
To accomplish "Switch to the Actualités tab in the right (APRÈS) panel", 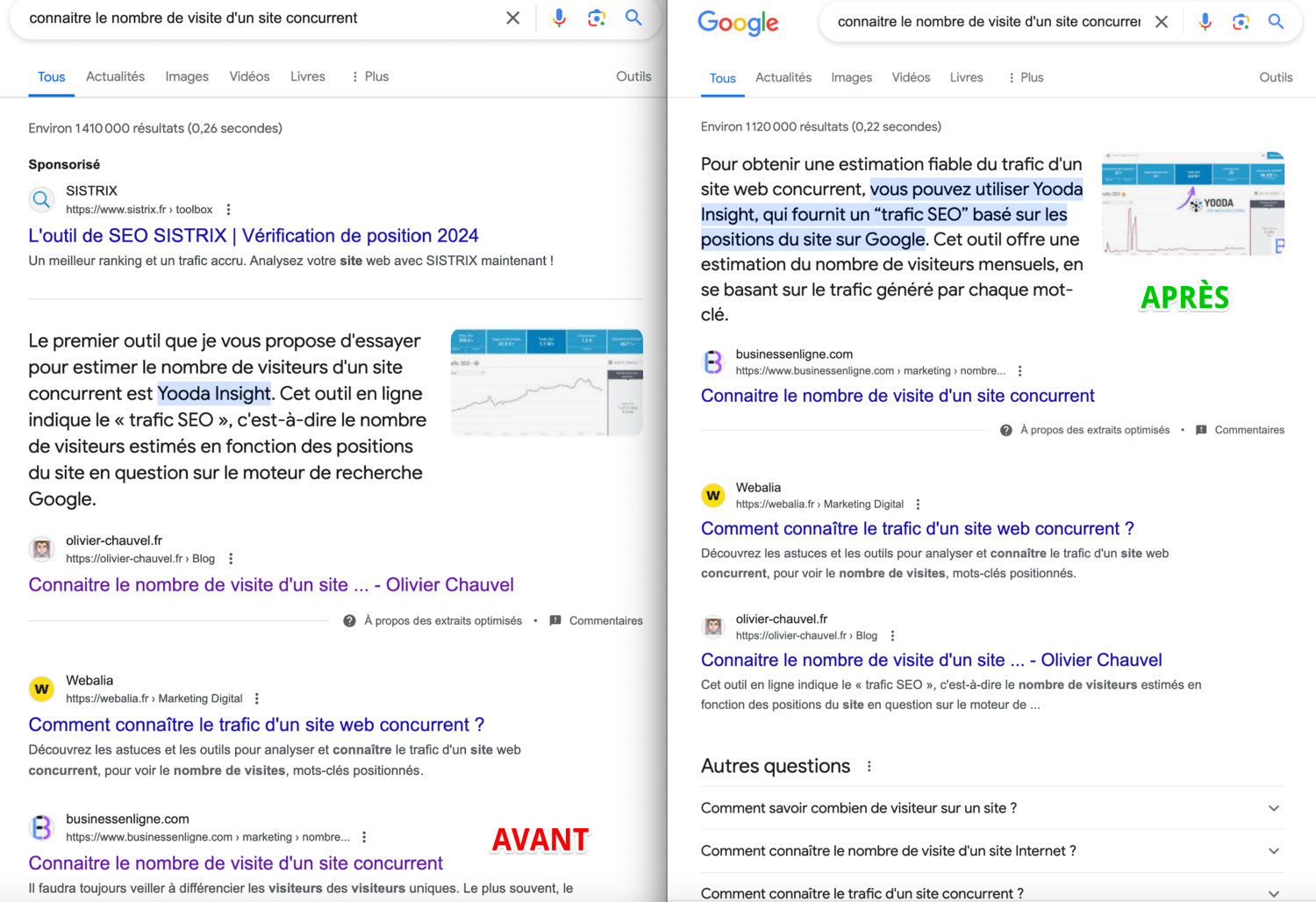I will click(x=783, y=77).
